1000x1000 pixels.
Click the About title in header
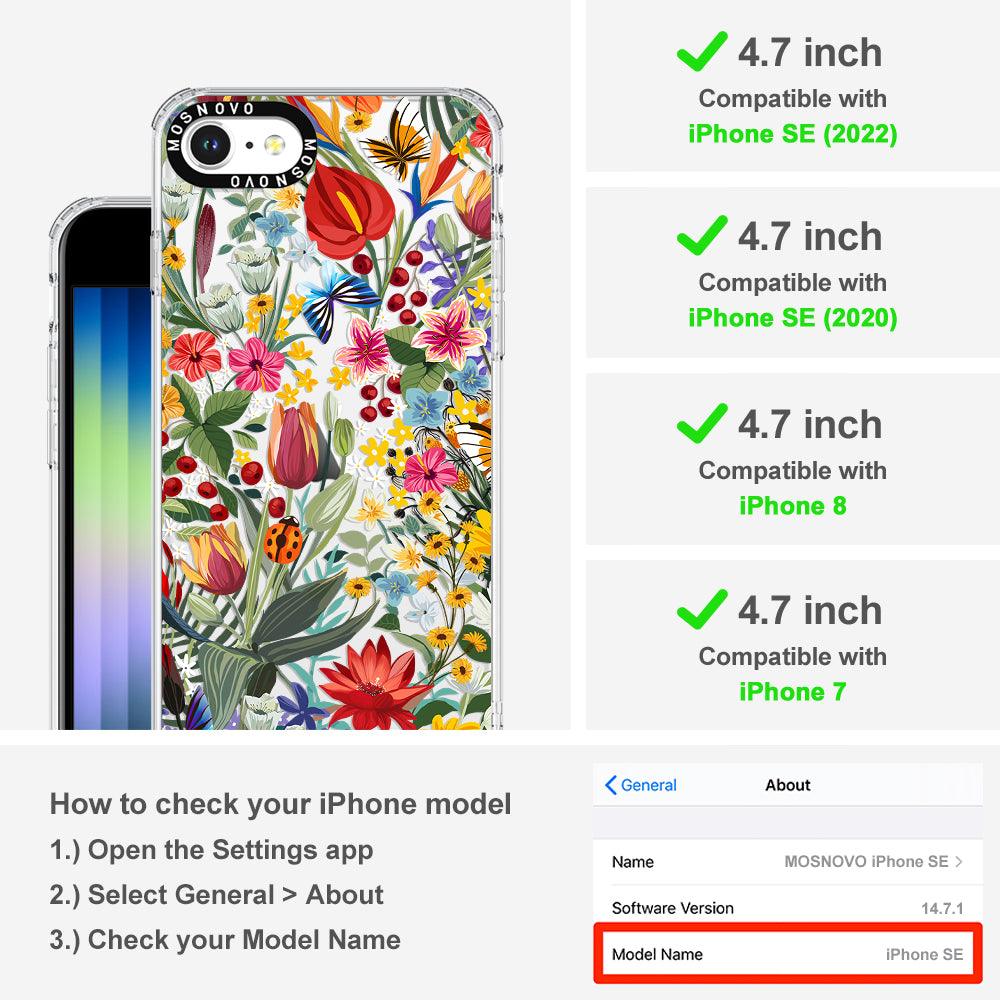[788, 785]
